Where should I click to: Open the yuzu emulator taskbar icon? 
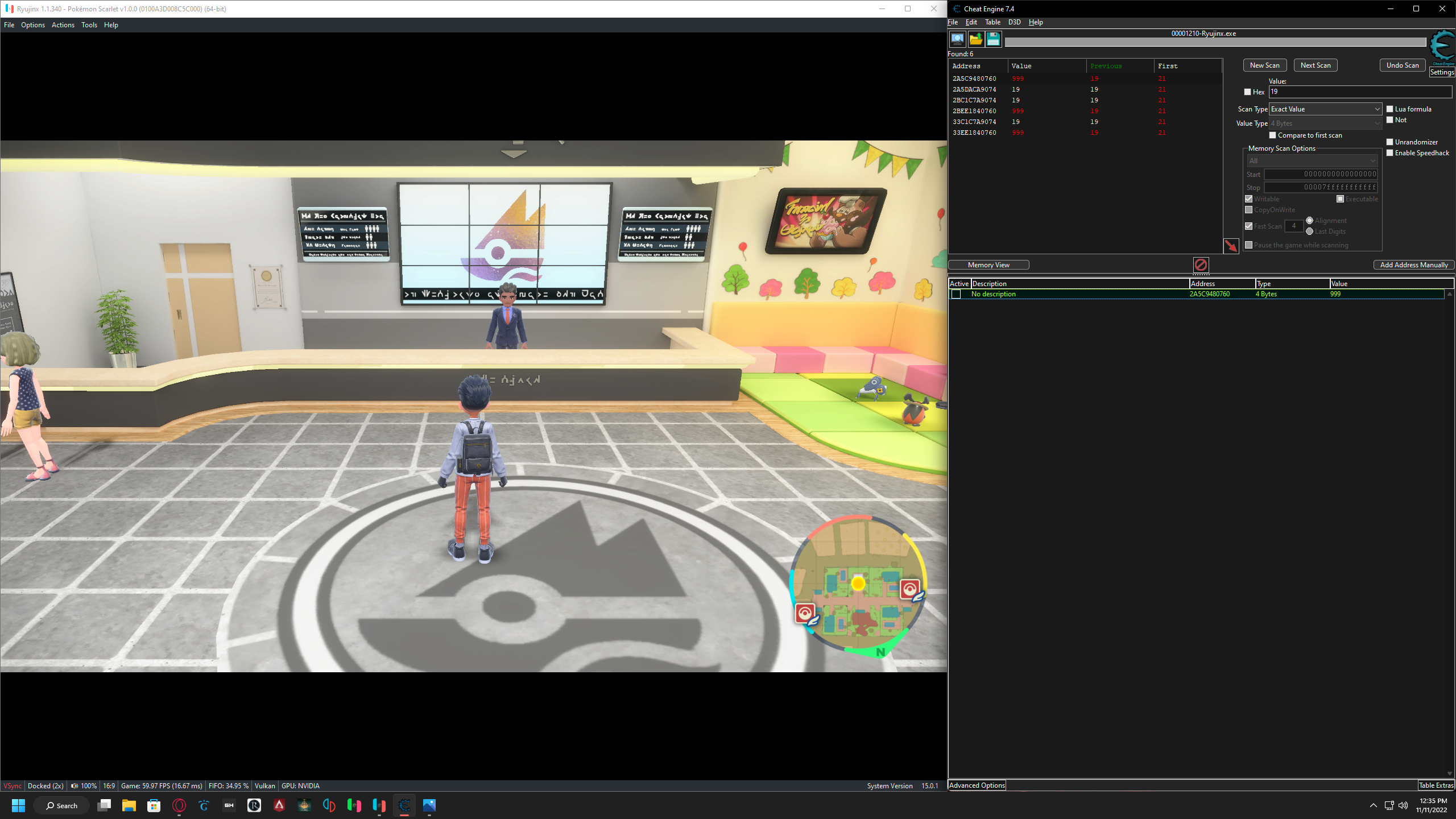(x=329, y=805)
